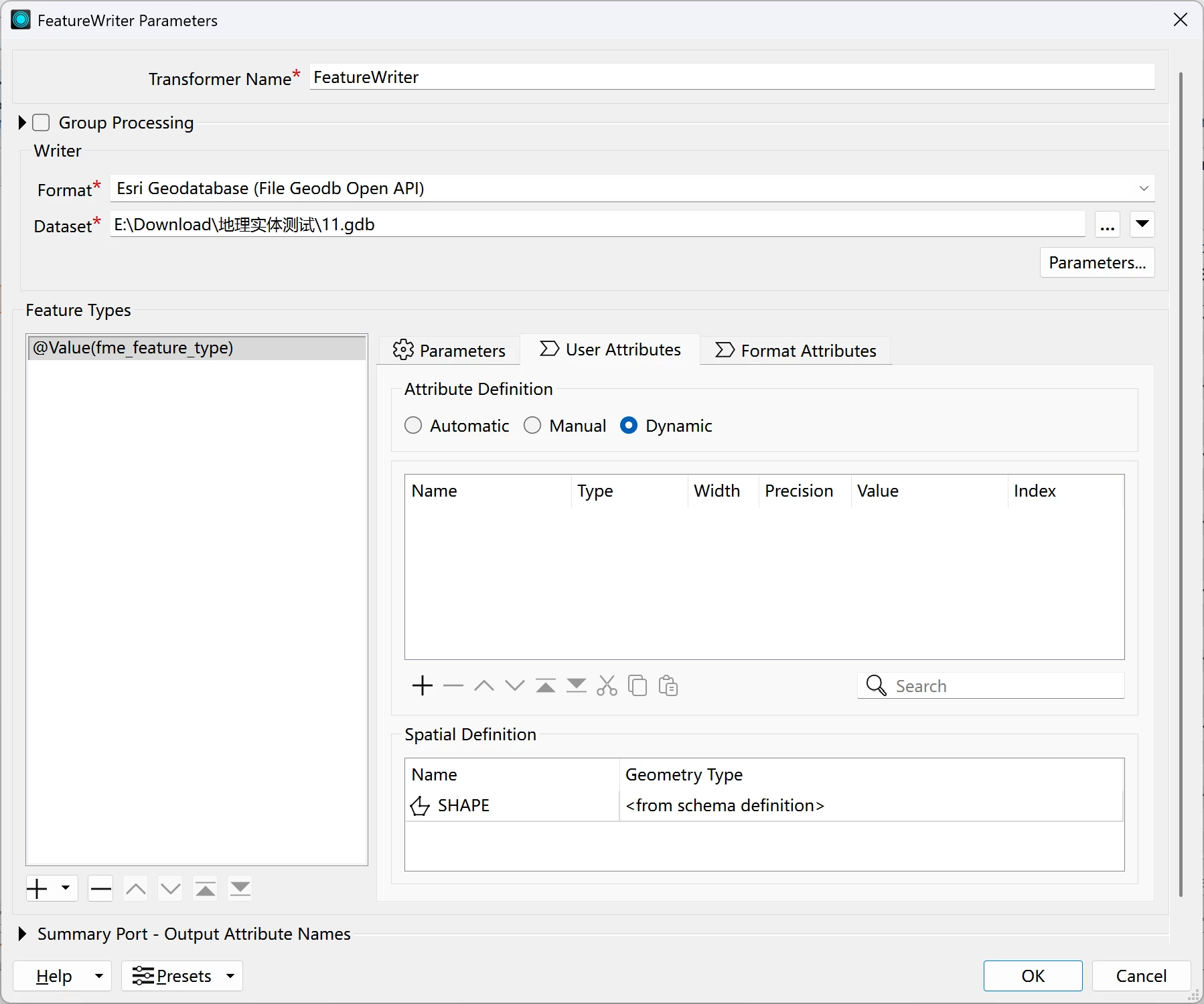Click the Precision column header
The image size is (1204, 1004).
805,491
